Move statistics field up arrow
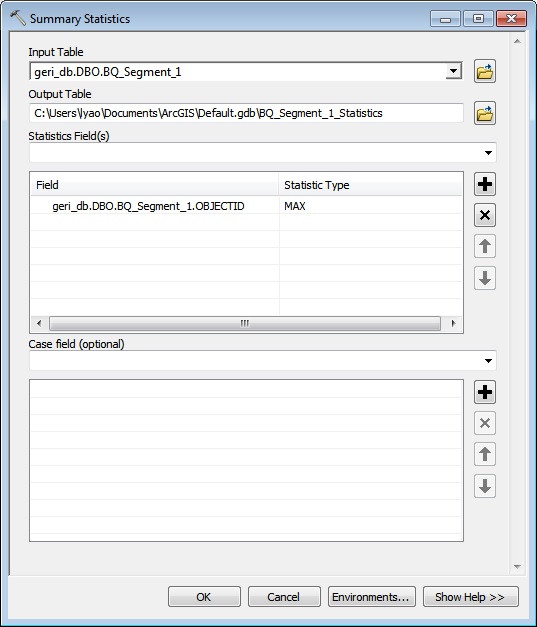Screen dimensions: 537x627 tap(485, 246)
